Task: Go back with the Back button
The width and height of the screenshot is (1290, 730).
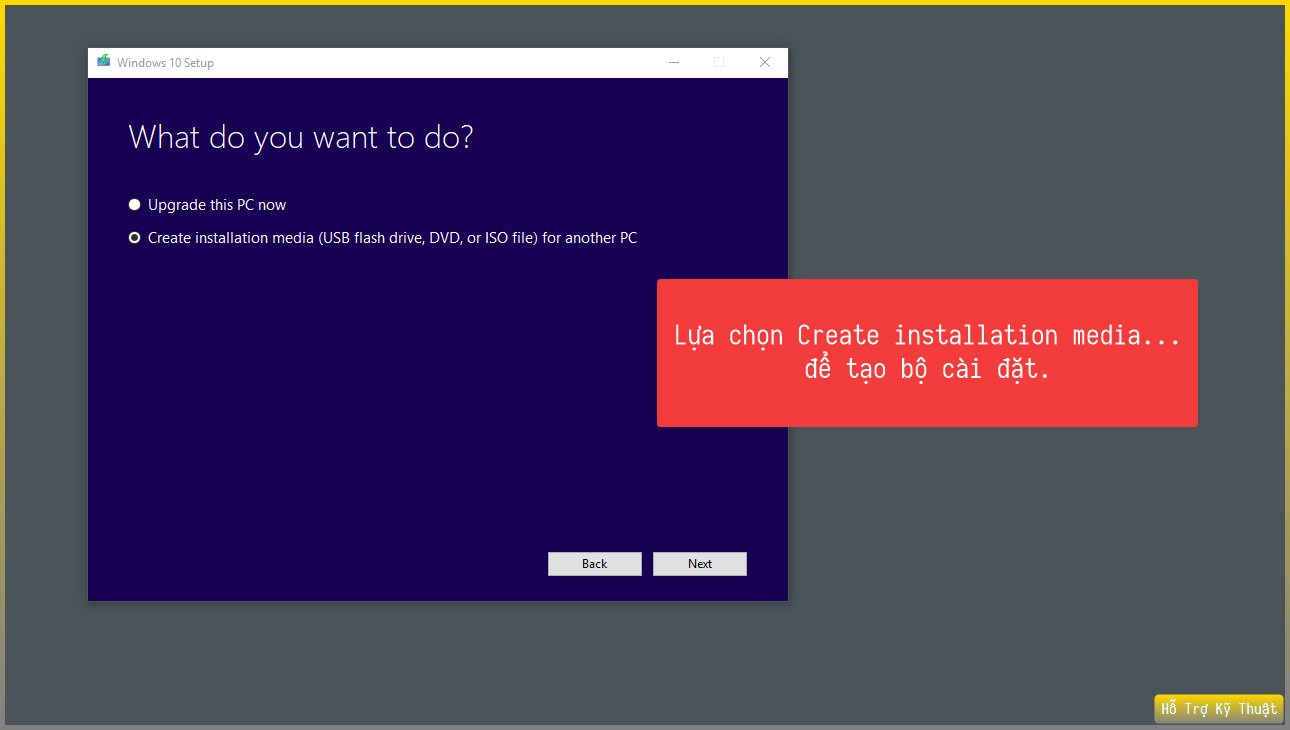Action: point(595,564)
